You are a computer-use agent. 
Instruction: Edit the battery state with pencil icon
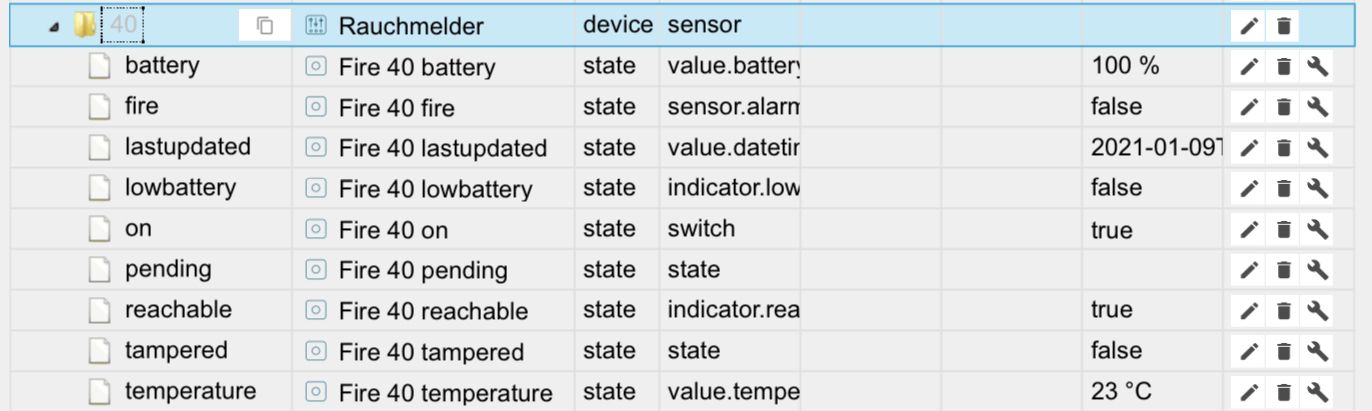point(1248,67)
